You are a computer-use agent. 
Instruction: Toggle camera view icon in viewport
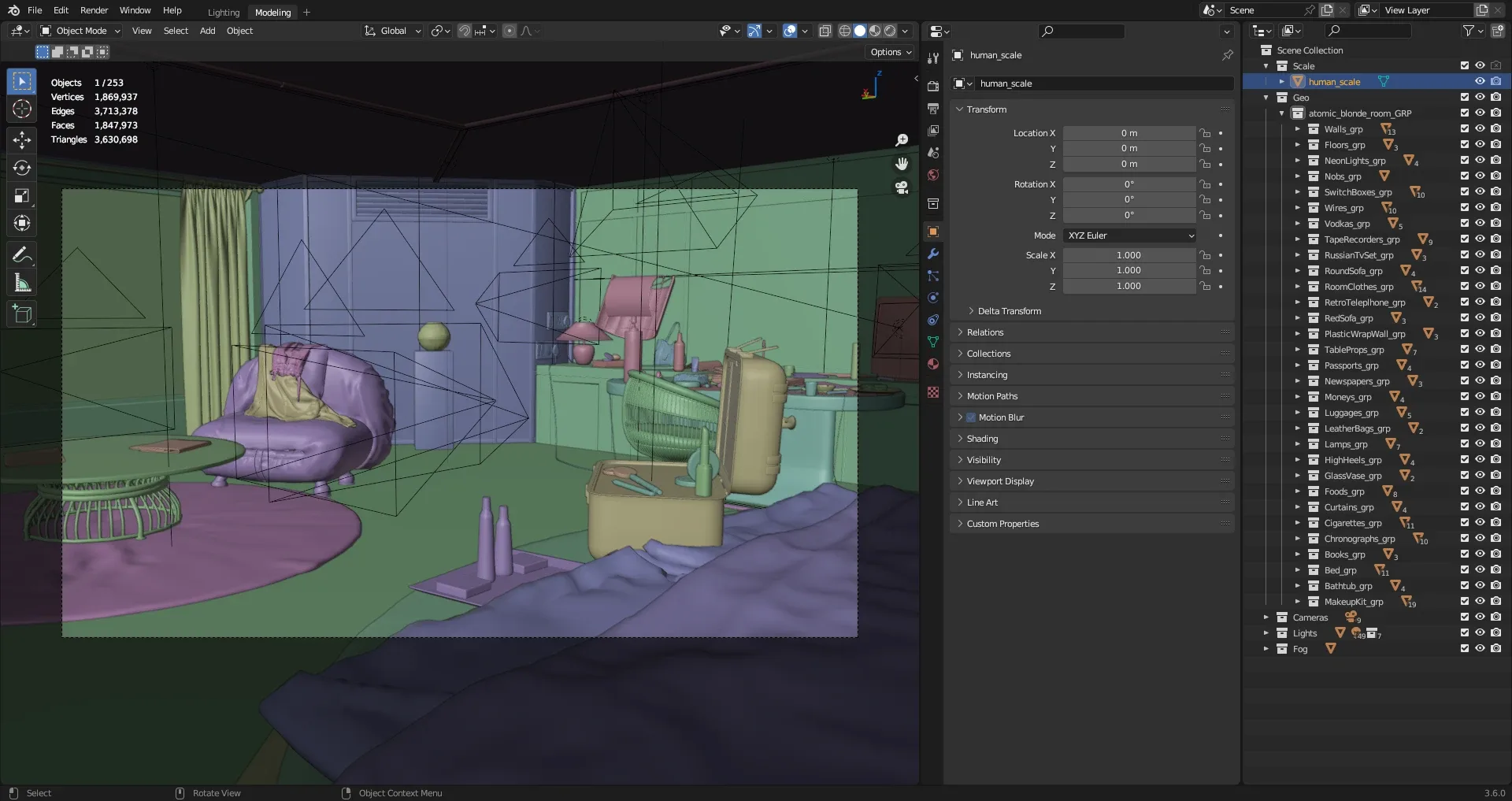point(902,187)
